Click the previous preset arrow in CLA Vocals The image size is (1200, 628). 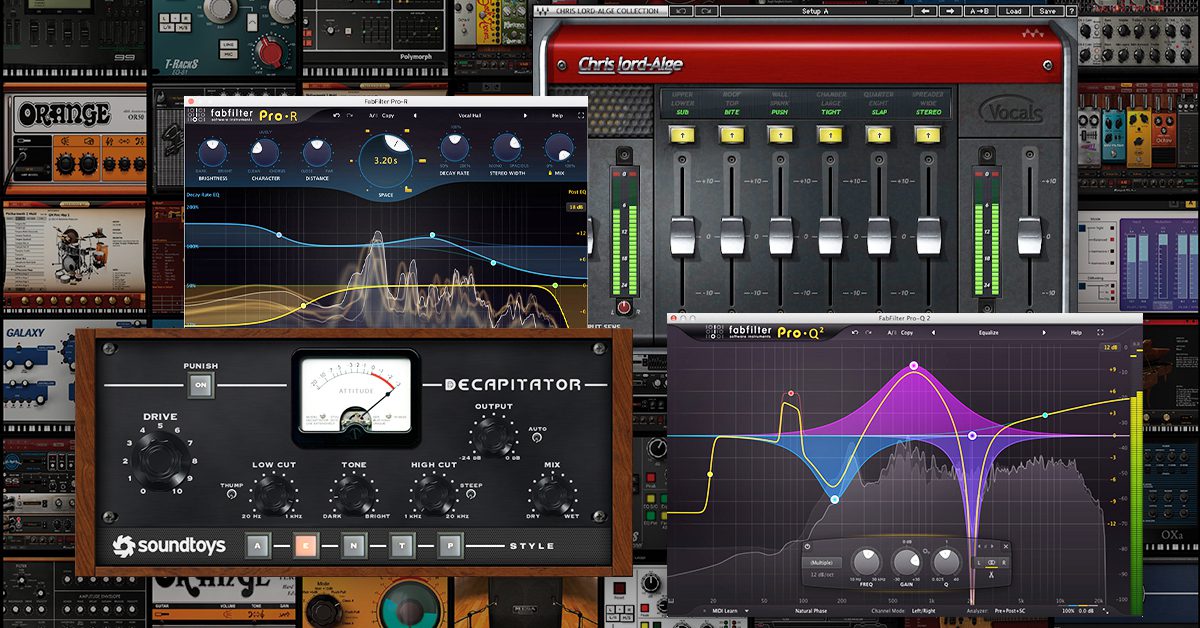pos(926,11)
